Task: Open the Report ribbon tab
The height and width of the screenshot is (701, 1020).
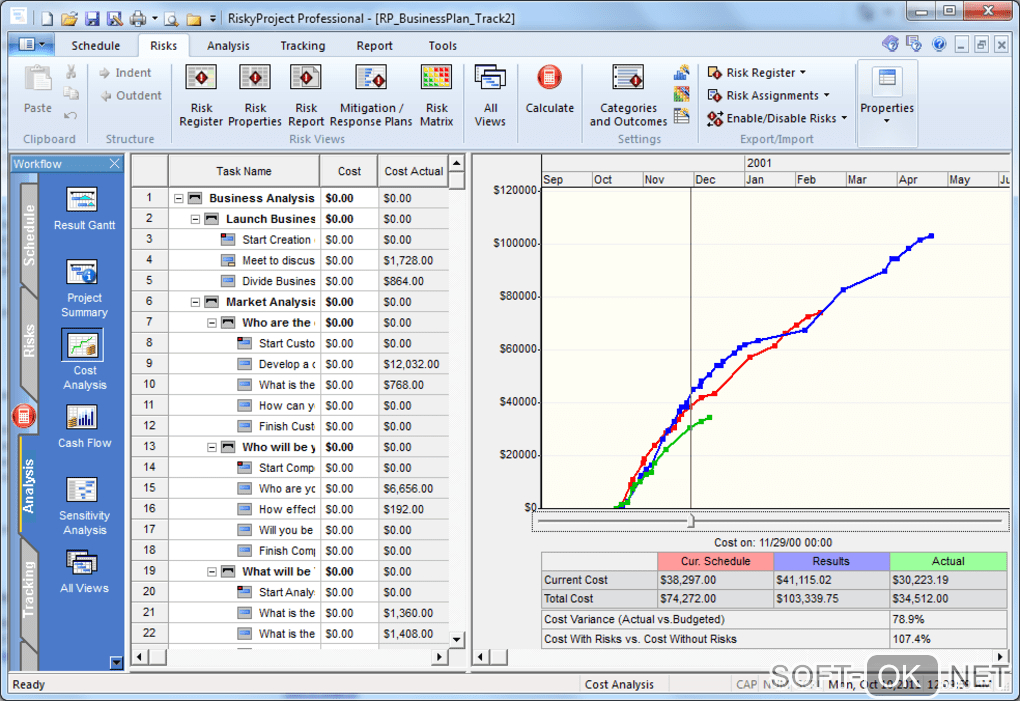Action: (374, 46)
